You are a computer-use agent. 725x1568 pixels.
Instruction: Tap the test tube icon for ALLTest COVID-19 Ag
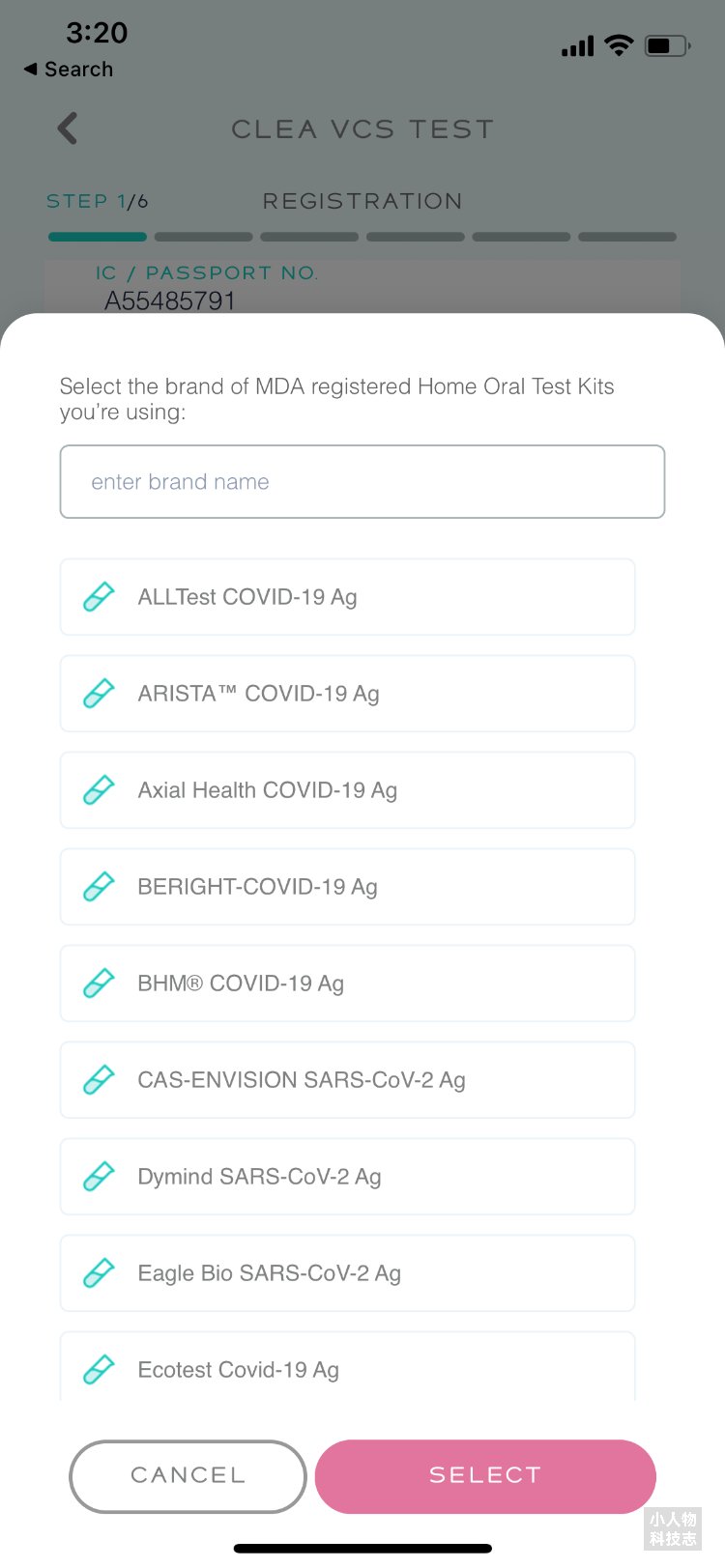99,597
